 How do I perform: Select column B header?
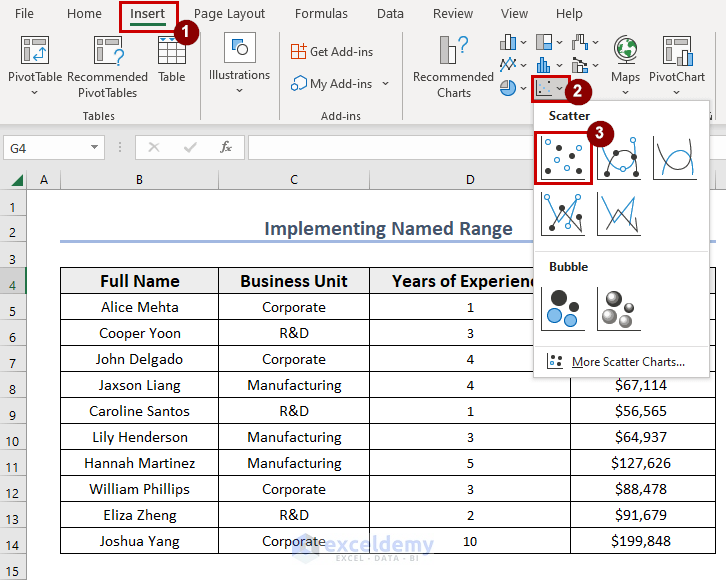(139, 180)
